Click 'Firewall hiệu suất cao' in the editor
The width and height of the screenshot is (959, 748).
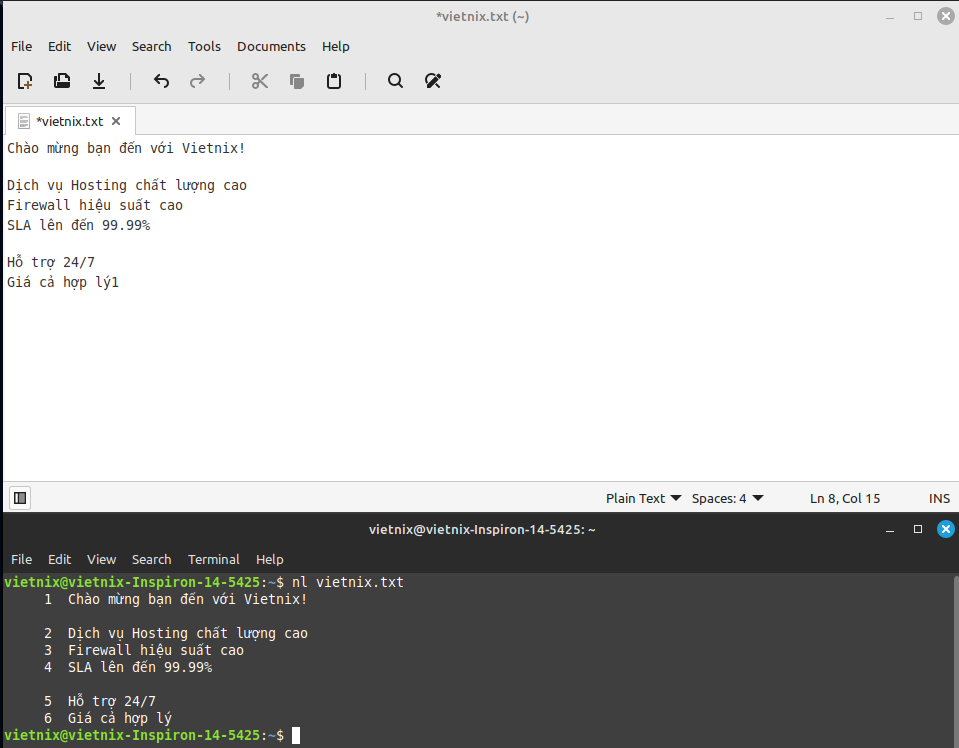[95, 205]
